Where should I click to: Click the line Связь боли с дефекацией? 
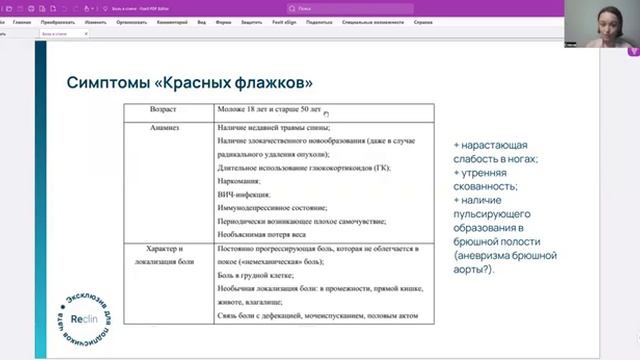click(x=318, y=316)
